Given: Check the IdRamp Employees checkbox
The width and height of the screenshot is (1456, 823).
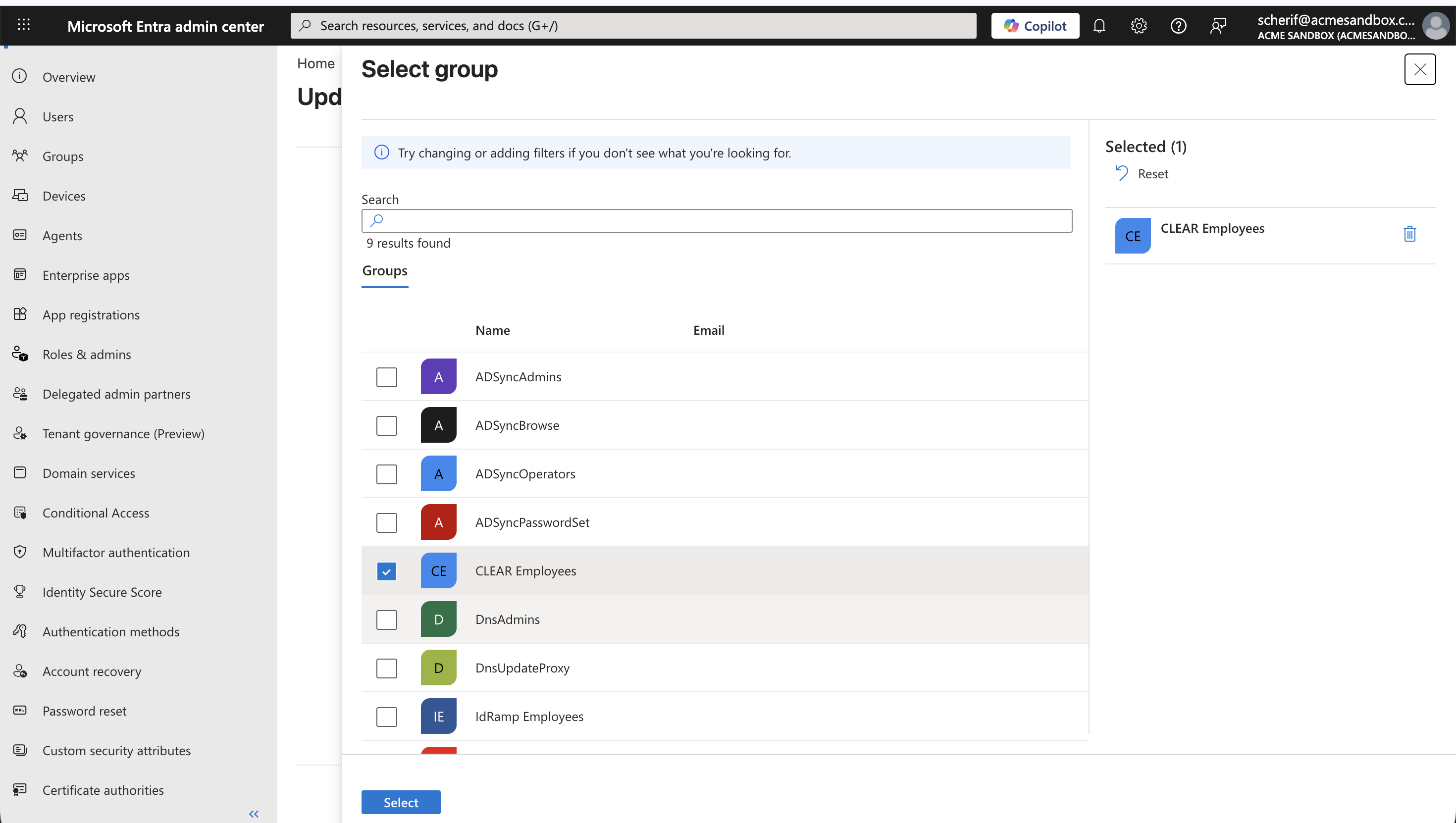Looking at the screenshot, I should 387,718.
